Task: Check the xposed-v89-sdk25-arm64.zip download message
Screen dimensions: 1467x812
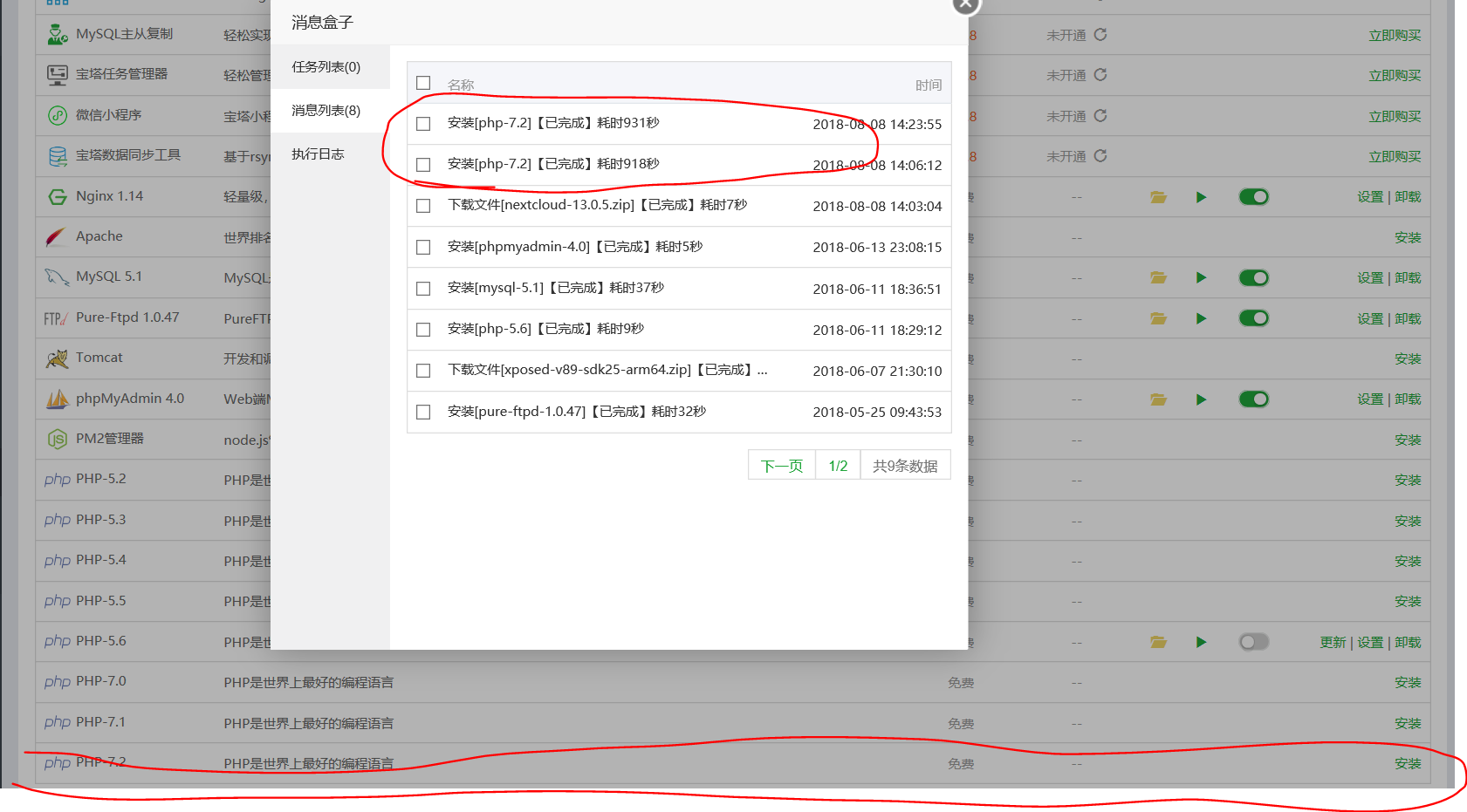Action: click(x=423, y=371)
